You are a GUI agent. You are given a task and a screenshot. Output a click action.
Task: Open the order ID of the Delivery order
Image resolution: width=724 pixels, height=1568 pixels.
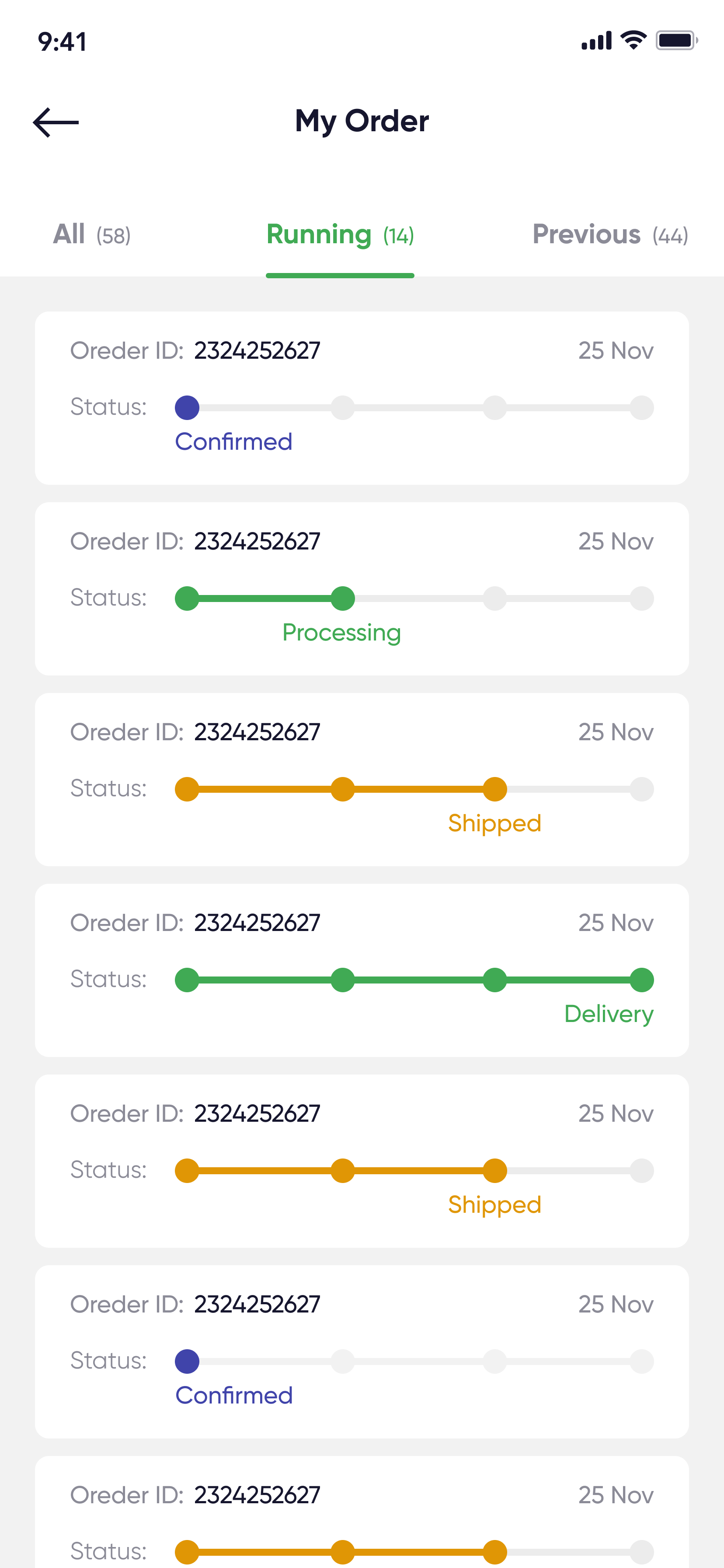pos(257,923)
